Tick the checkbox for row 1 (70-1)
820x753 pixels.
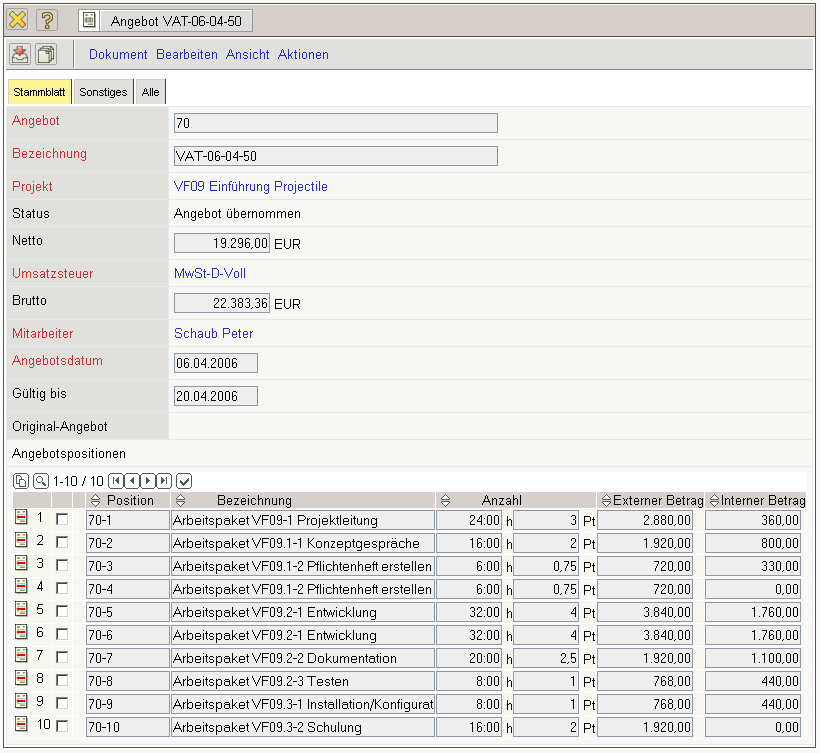pos(62,519)
